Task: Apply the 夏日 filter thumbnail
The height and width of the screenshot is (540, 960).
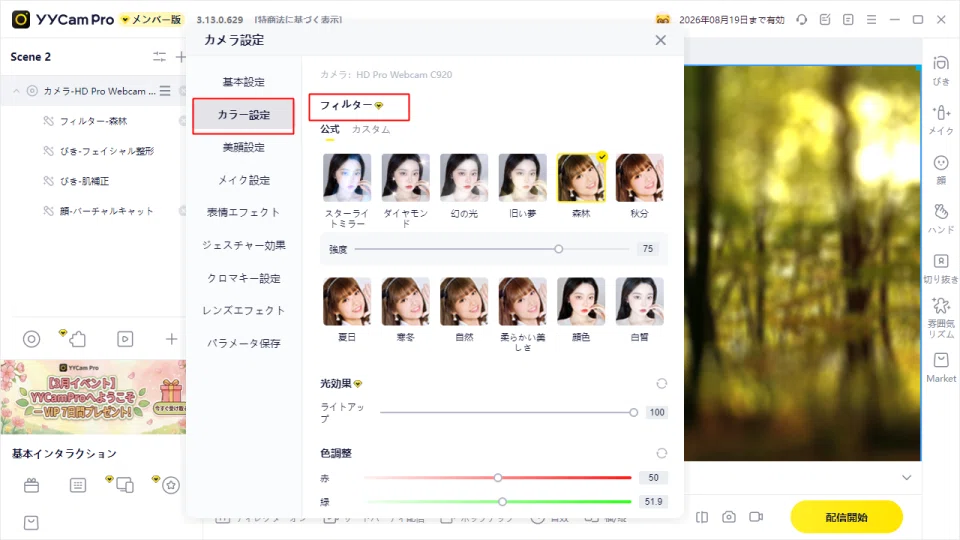Action: tap(347, 301)
